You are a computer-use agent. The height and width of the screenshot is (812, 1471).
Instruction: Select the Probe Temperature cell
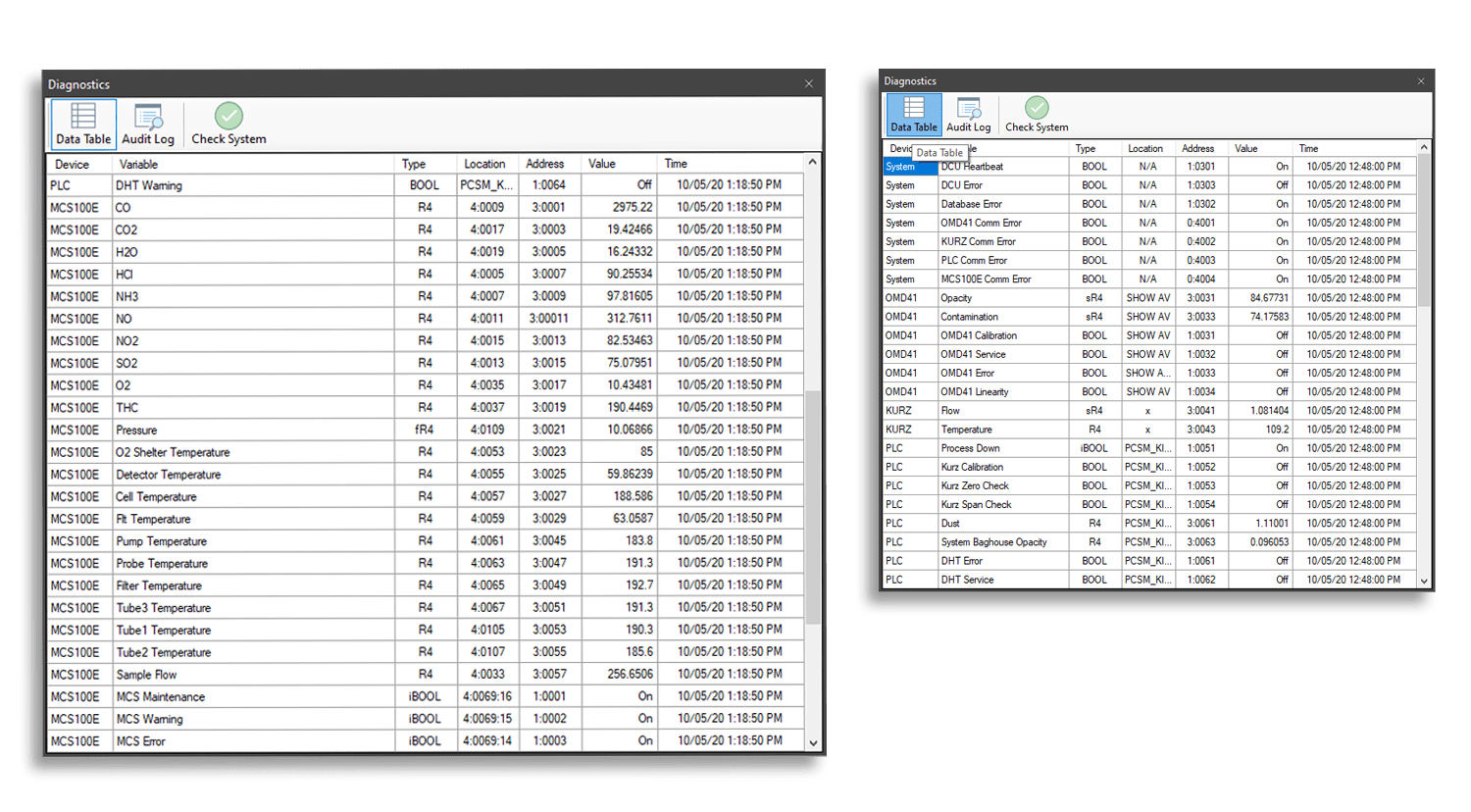253,564
